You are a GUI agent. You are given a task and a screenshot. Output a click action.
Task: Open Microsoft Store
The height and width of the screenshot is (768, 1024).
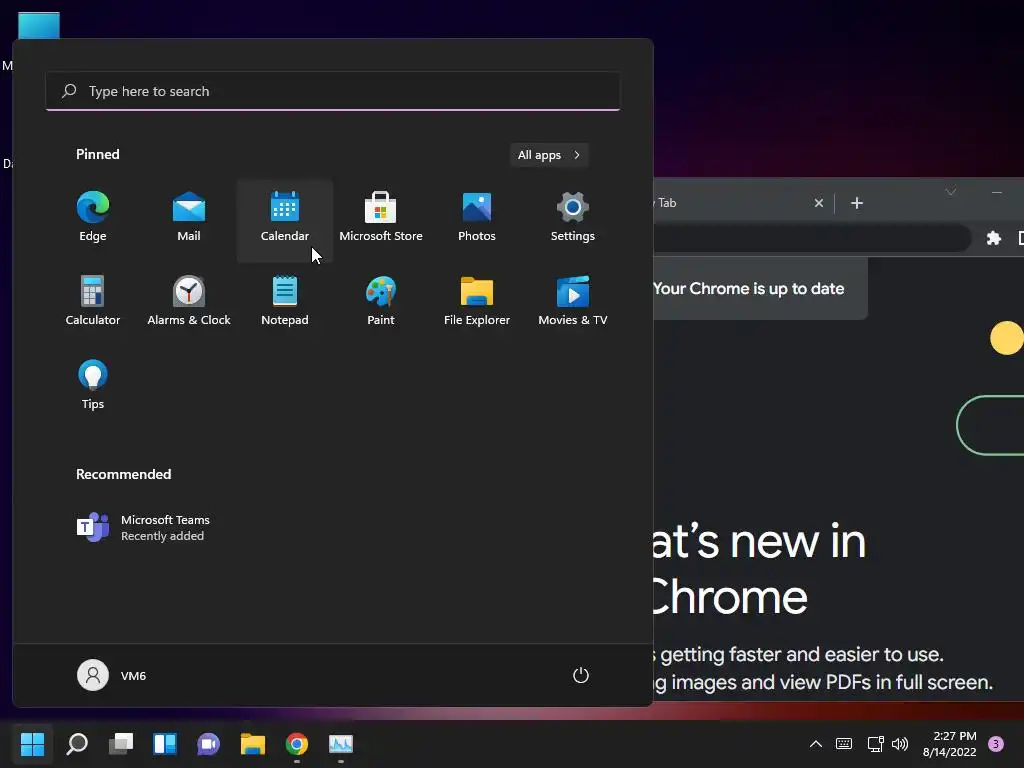pos(381,218)
